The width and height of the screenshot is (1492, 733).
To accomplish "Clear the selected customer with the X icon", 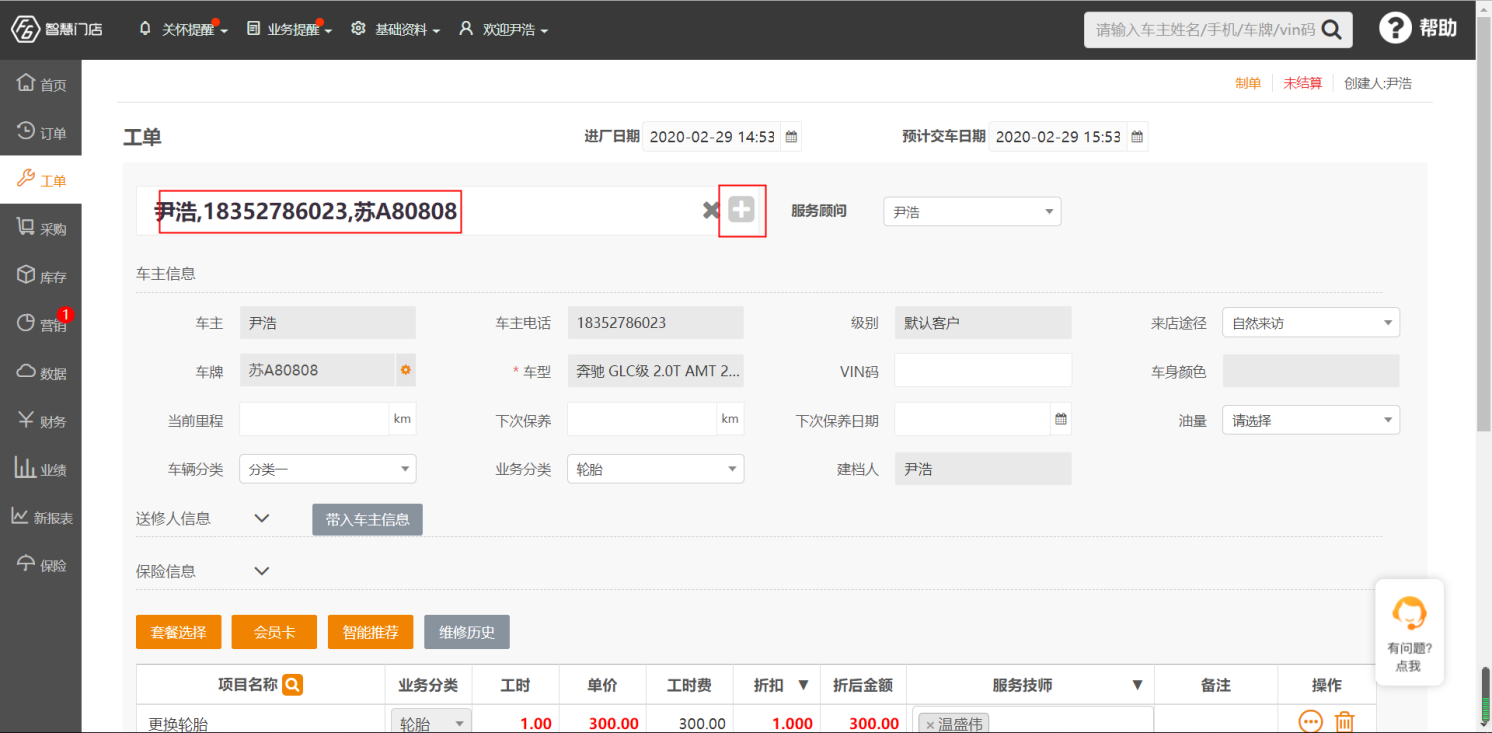I will 711,210.
